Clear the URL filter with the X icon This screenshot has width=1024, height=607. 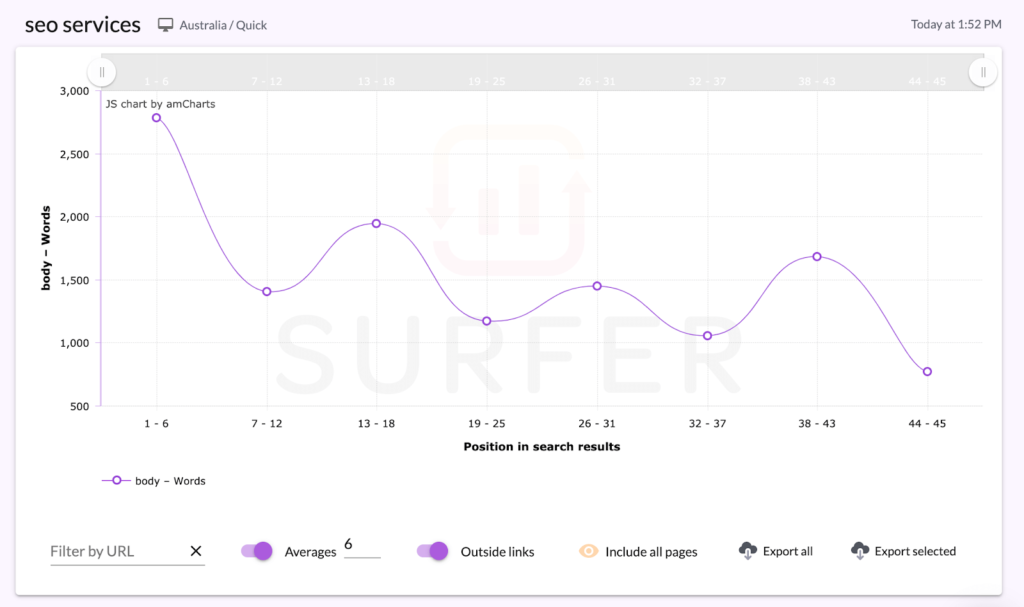196,551
